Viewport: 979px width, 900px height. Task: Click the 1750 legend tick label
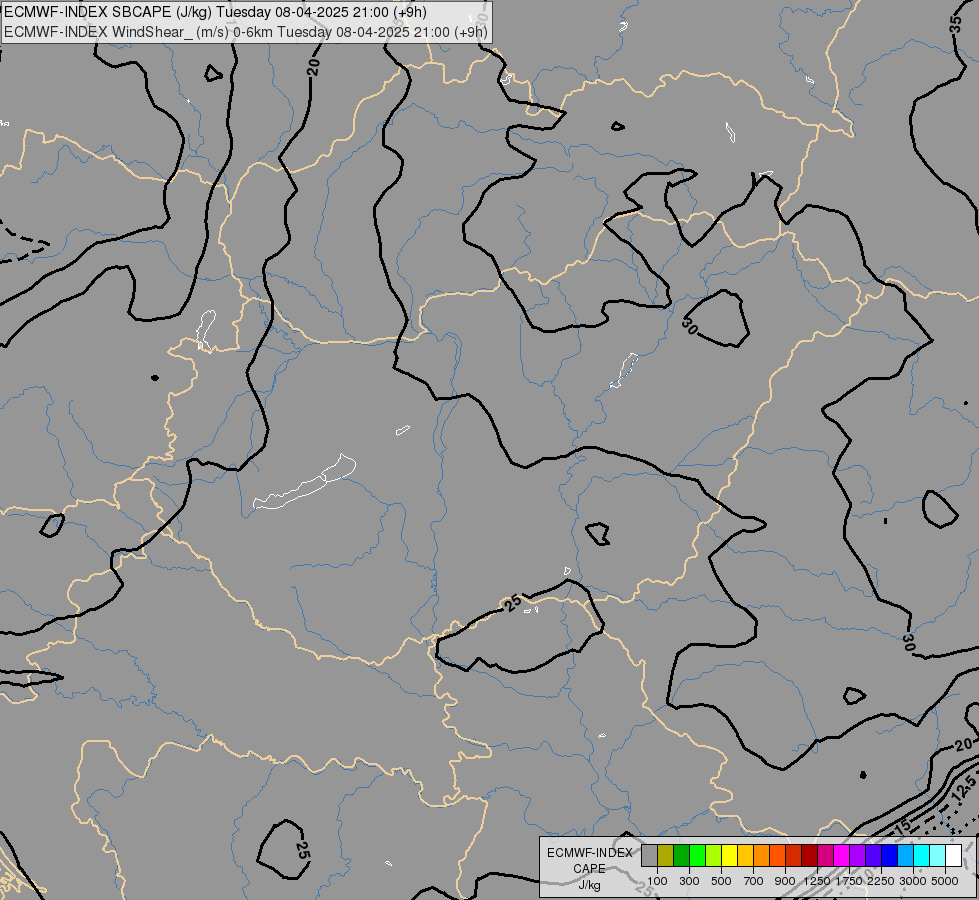[849, 881]
